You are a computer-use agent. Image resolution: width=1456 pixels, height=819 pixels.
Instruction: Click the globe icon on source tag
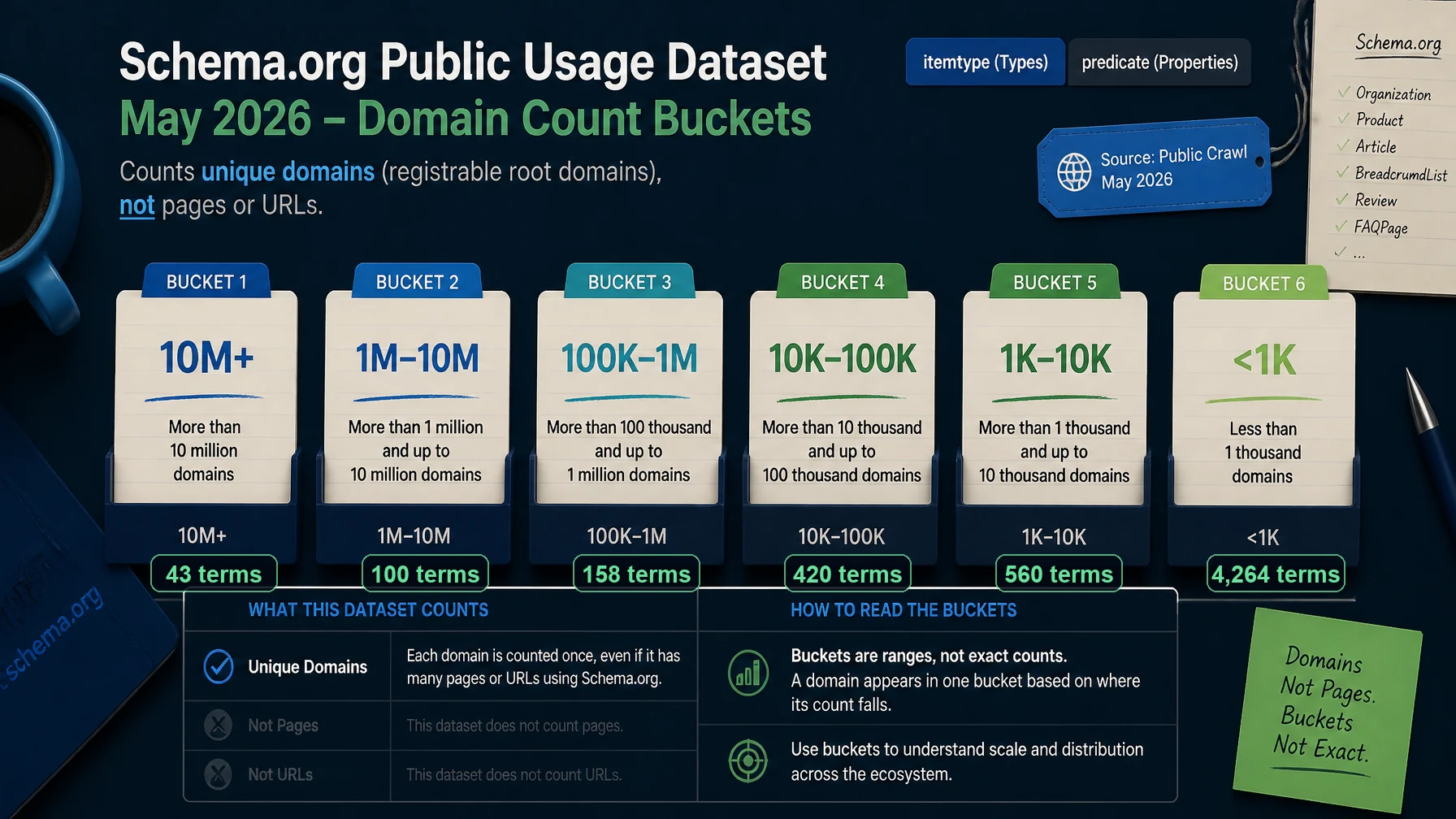pos(1074,172)
